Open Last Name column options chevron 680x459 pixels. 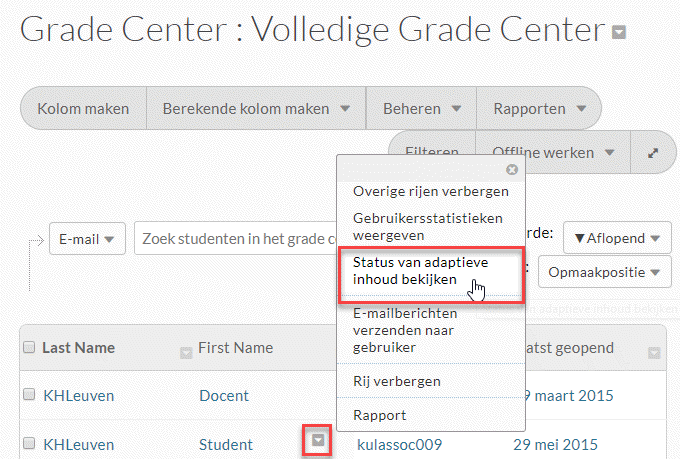coord(185,351)
